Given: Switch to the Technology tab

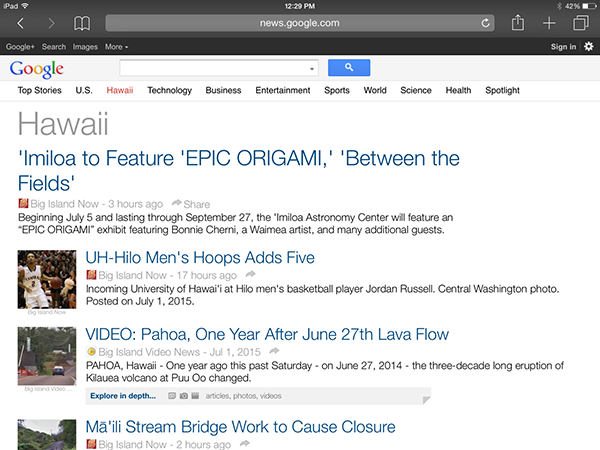Looking at the screenshot, I should coord(170,90).
